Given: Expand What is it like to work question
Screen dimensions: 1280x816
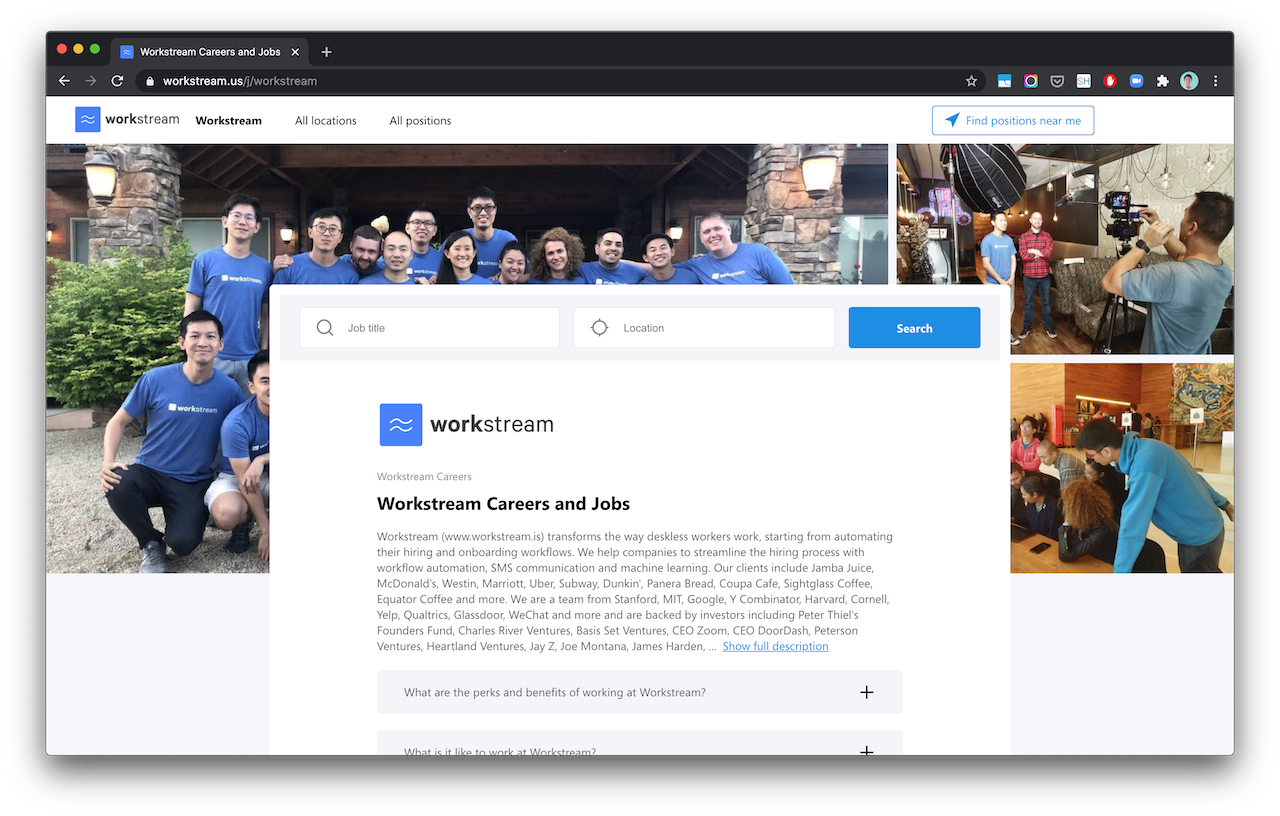Looking at the screenshot, I should pos(640,743).
